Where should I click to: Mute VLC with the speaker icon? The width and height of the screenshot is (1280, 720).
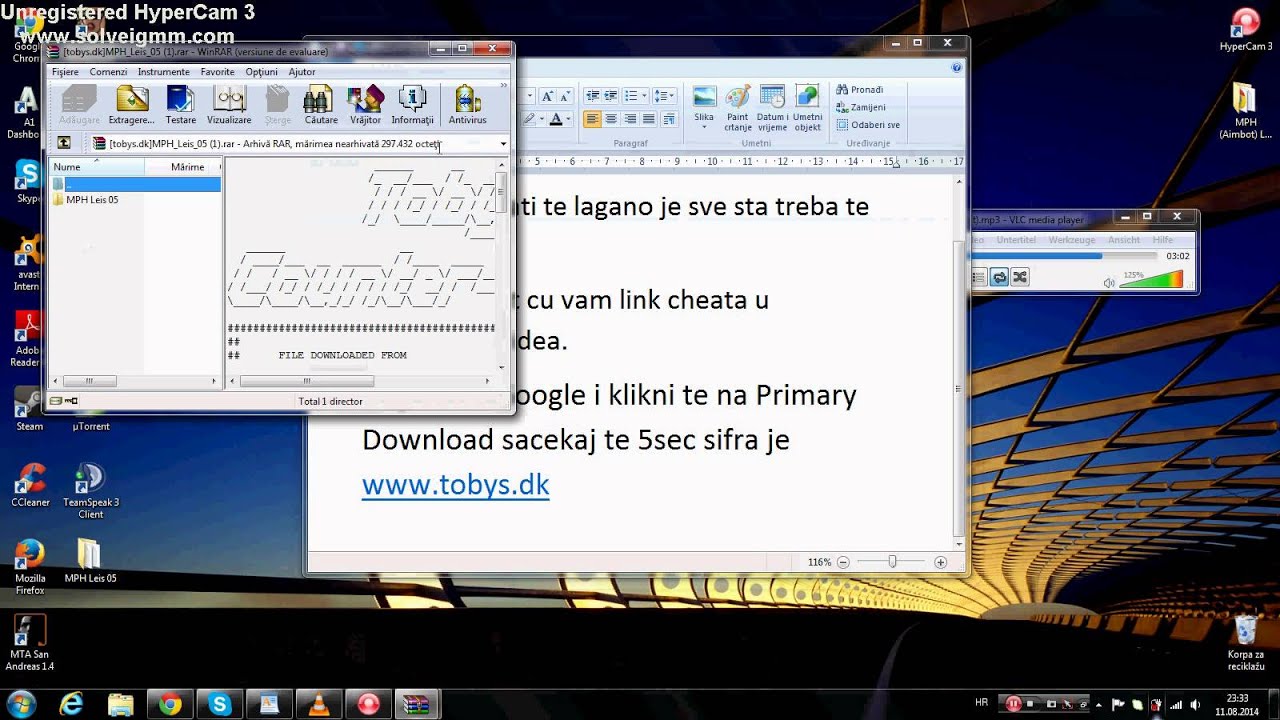pyautogui.click(x=1109, y=283)
